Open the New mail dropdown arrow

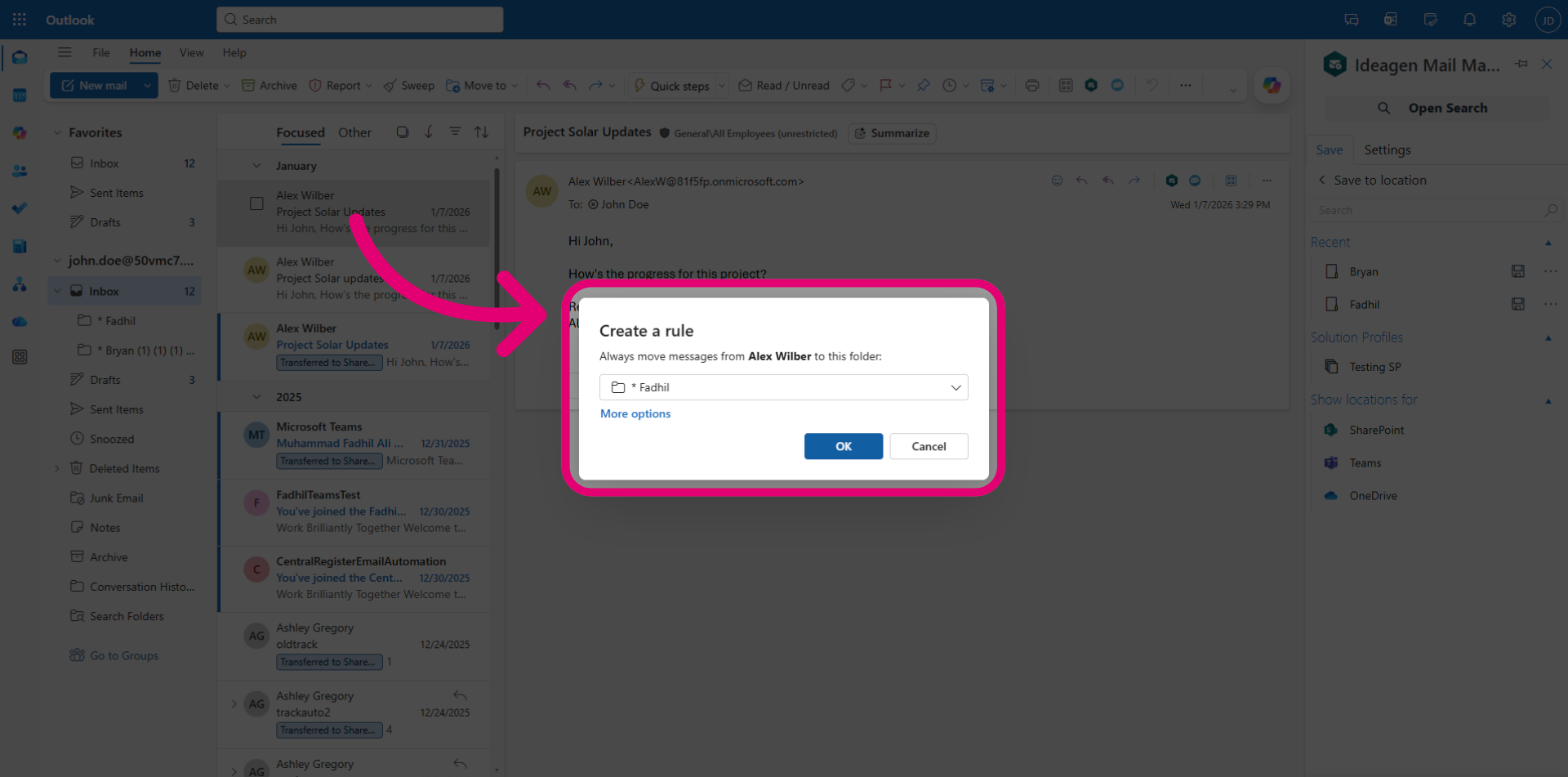[147, 85]
